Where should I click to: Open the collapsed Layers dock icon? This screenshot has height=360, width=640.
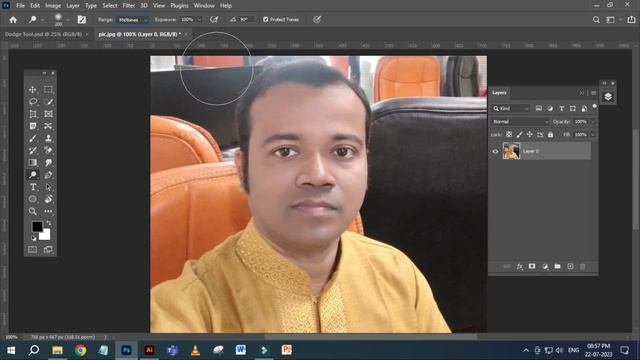(x=608, y=97)
